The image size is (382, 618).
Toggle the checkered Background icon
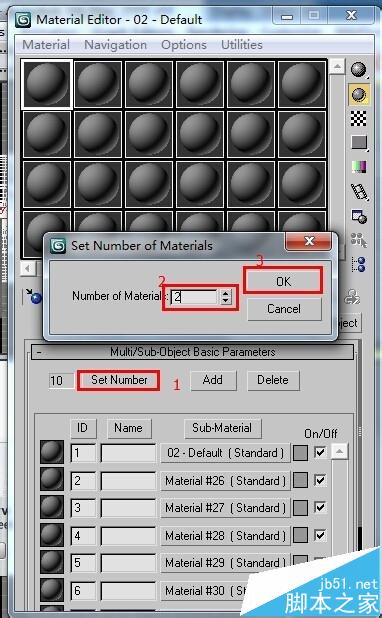point(358,118)
